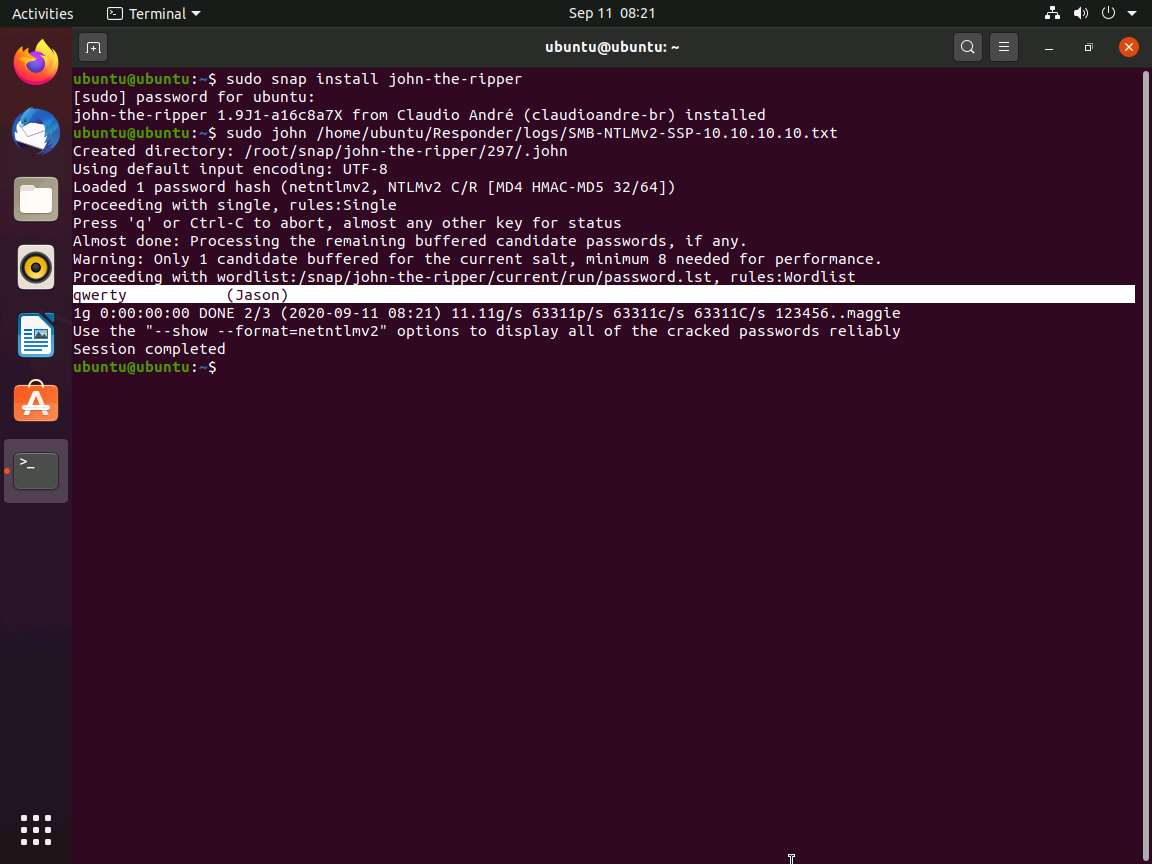The width and height of the screenshot is (1152, 864).
Task: Launch Thunderbird mail from the dock
Action: (x=36, y=131)
